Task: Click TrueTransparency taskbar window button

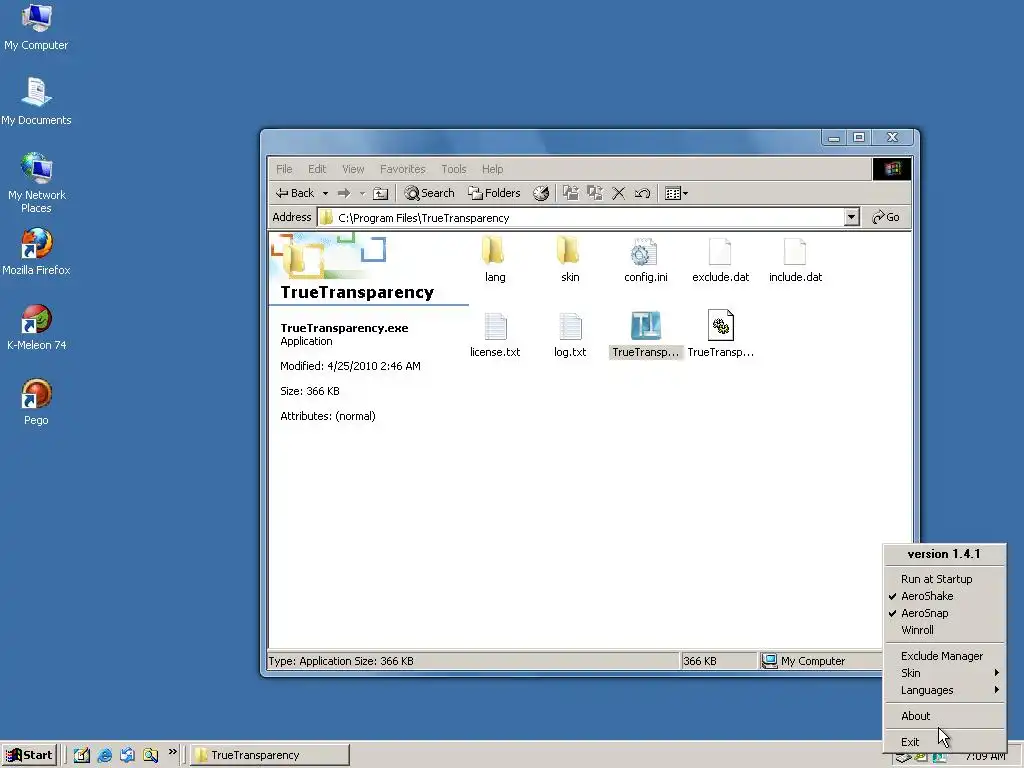Action: (x=270, y=755)
